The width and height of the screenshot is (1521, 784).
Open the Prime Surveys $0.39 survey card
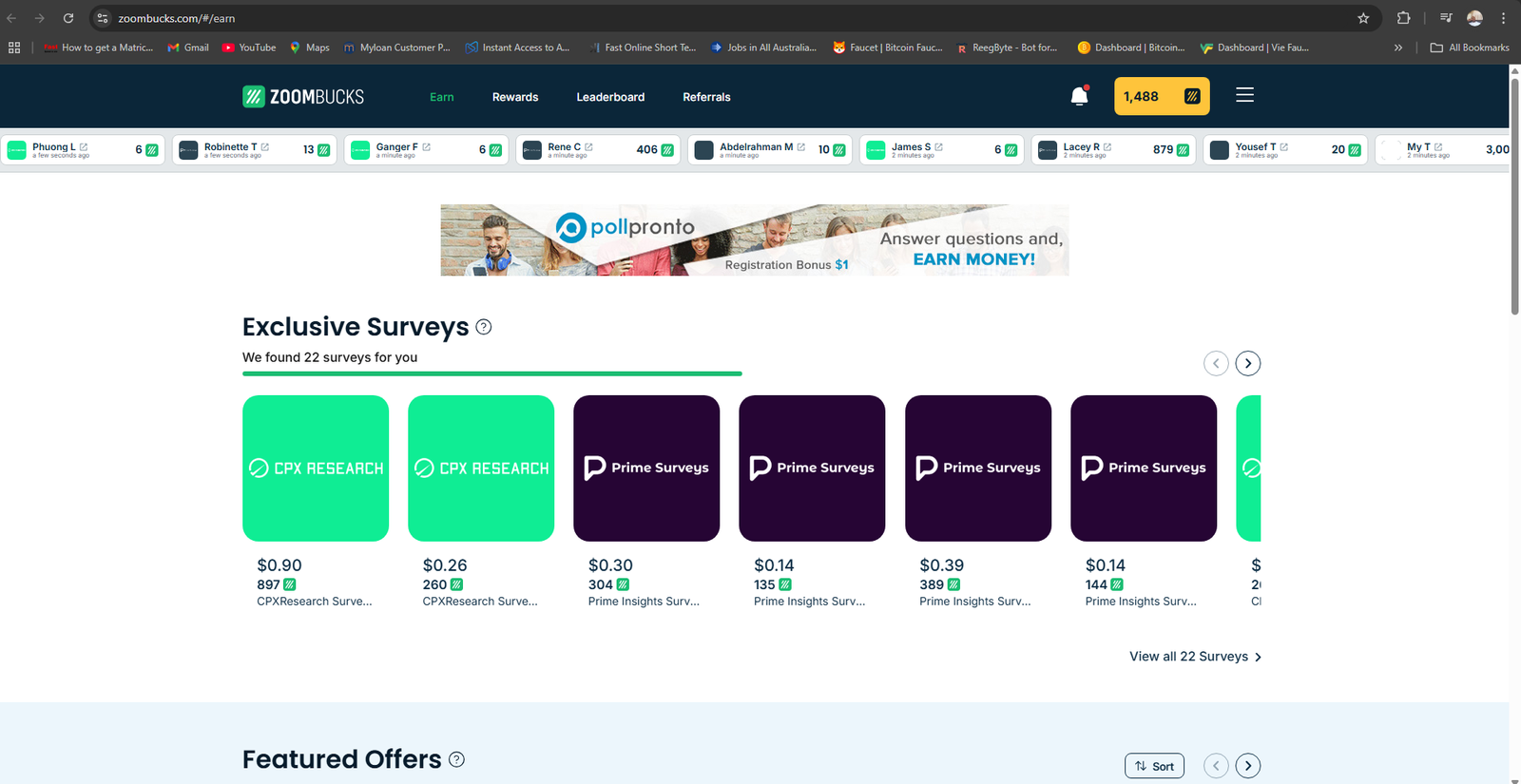tap(978, 468)
